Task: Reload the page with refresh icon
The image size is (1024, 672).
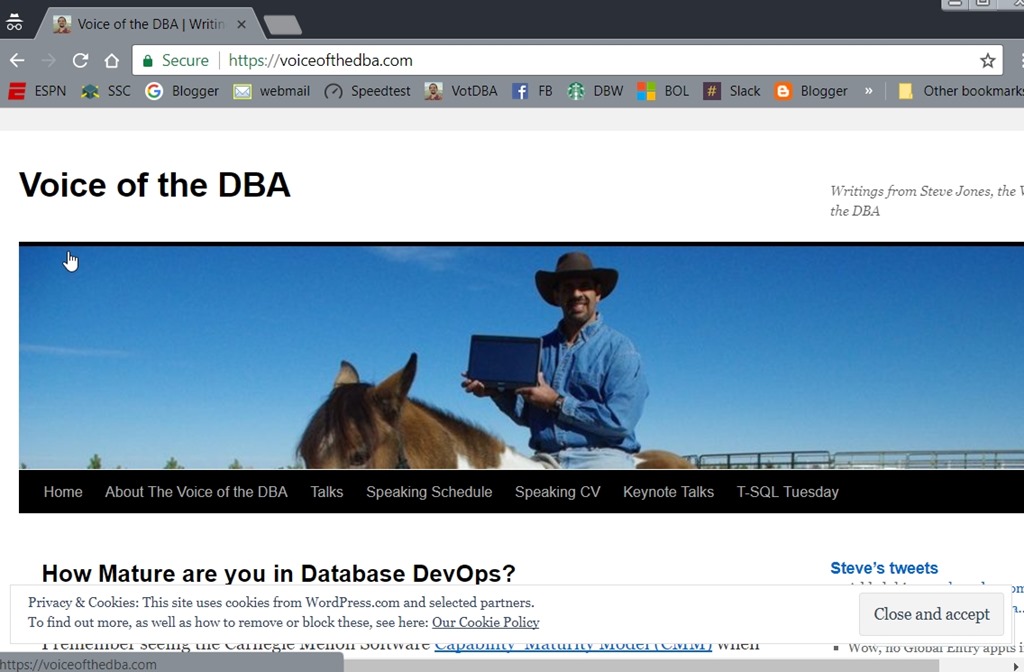Action: (x=81, y=60)
